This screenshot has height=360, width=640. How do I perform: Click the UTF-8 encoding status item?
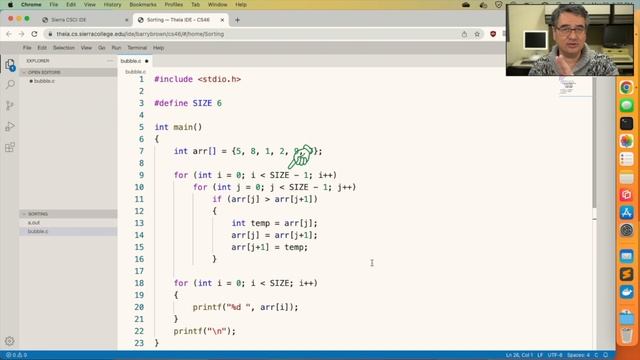[555, 355]
